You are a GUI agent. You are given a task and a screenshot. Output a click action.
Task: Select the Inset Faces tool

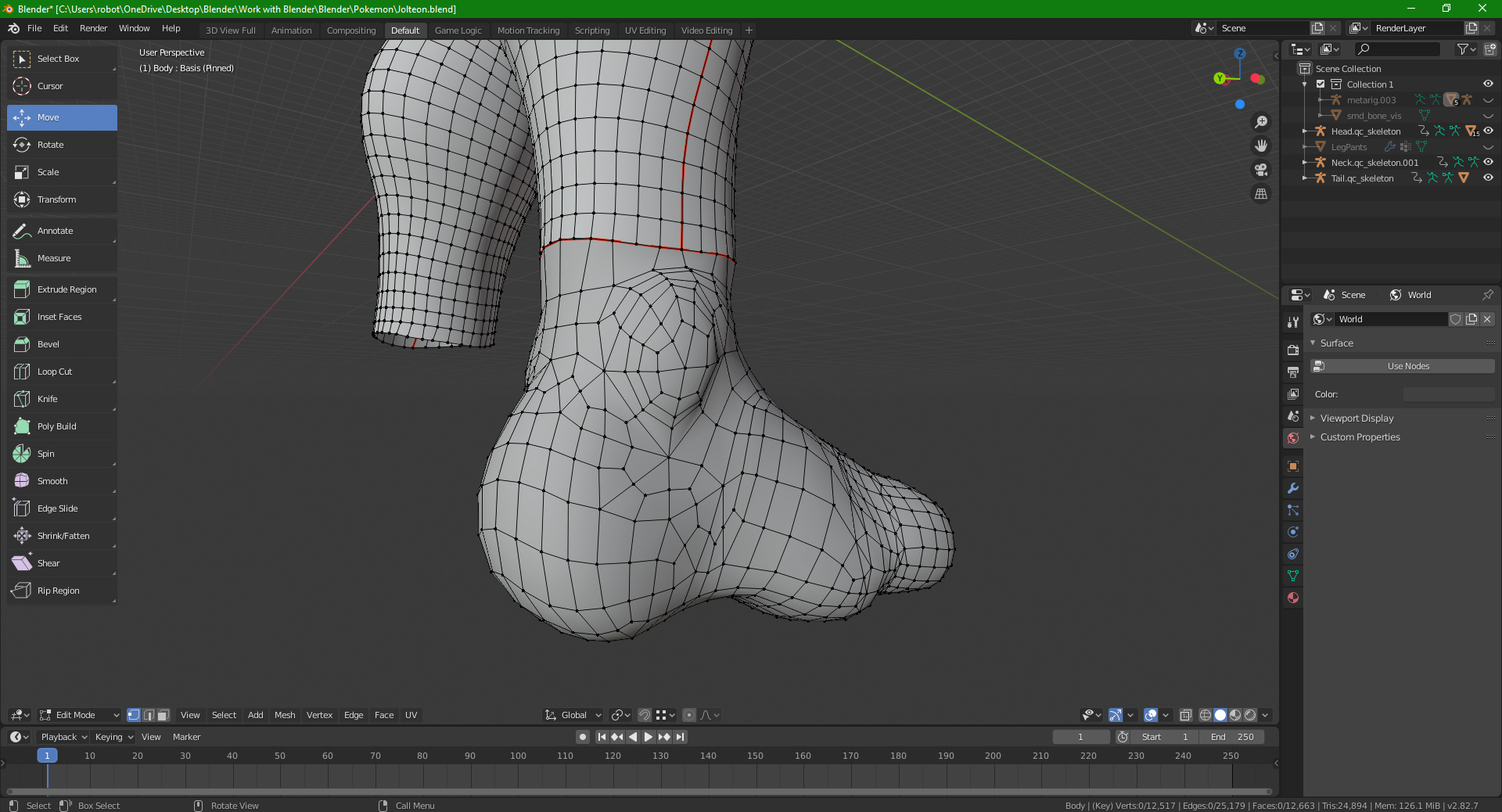click(x=62, y=317)
